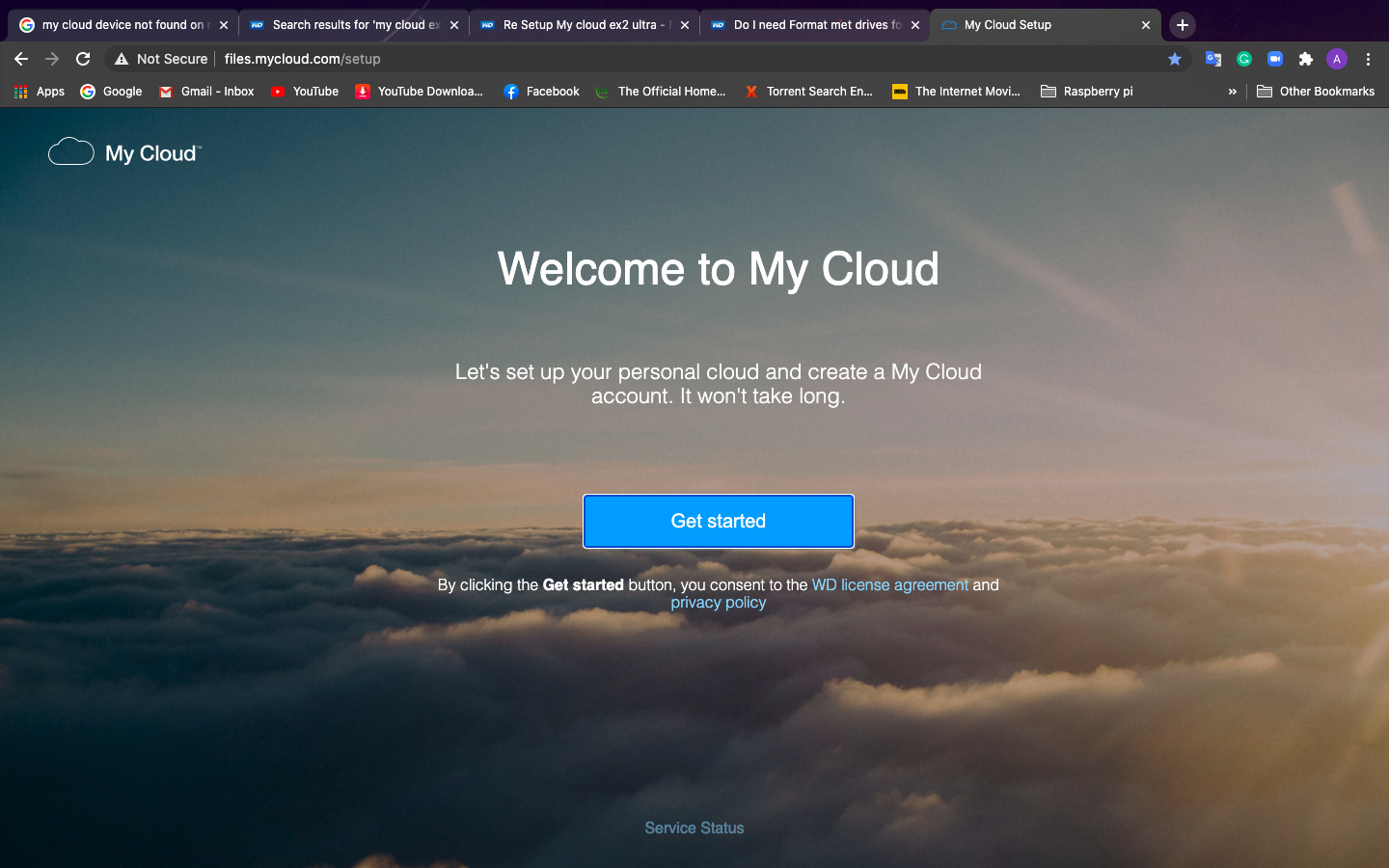Screen dimensions: 1389x868
Task: Open The Internet Movie Database bookmark
Action: (956, 92)
